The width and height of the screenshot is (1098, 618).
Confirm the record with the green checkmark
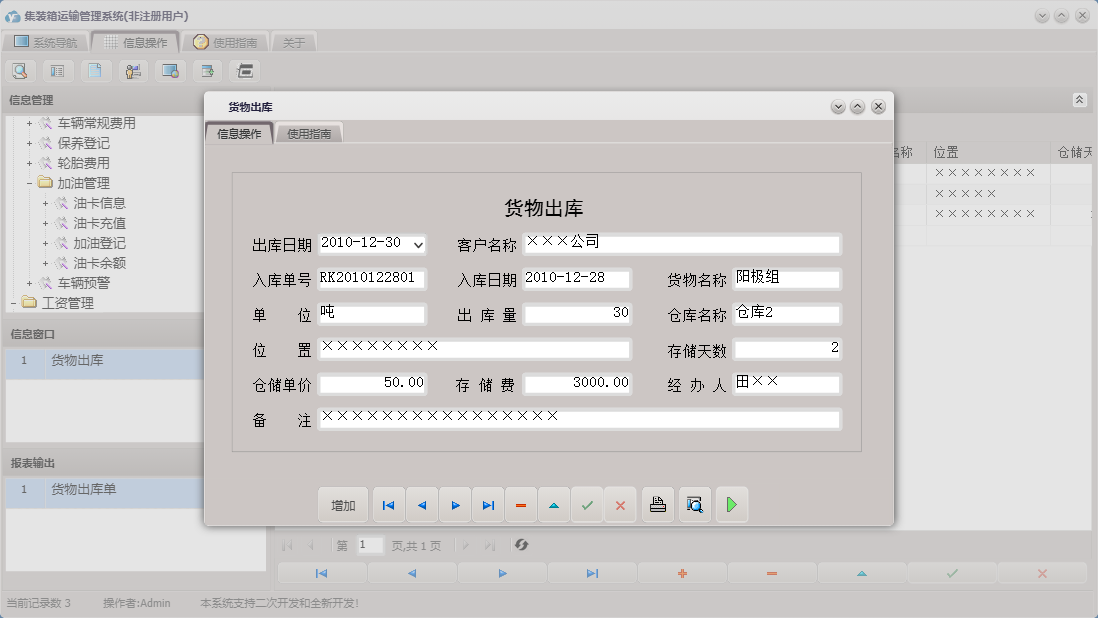pos(588,505)
